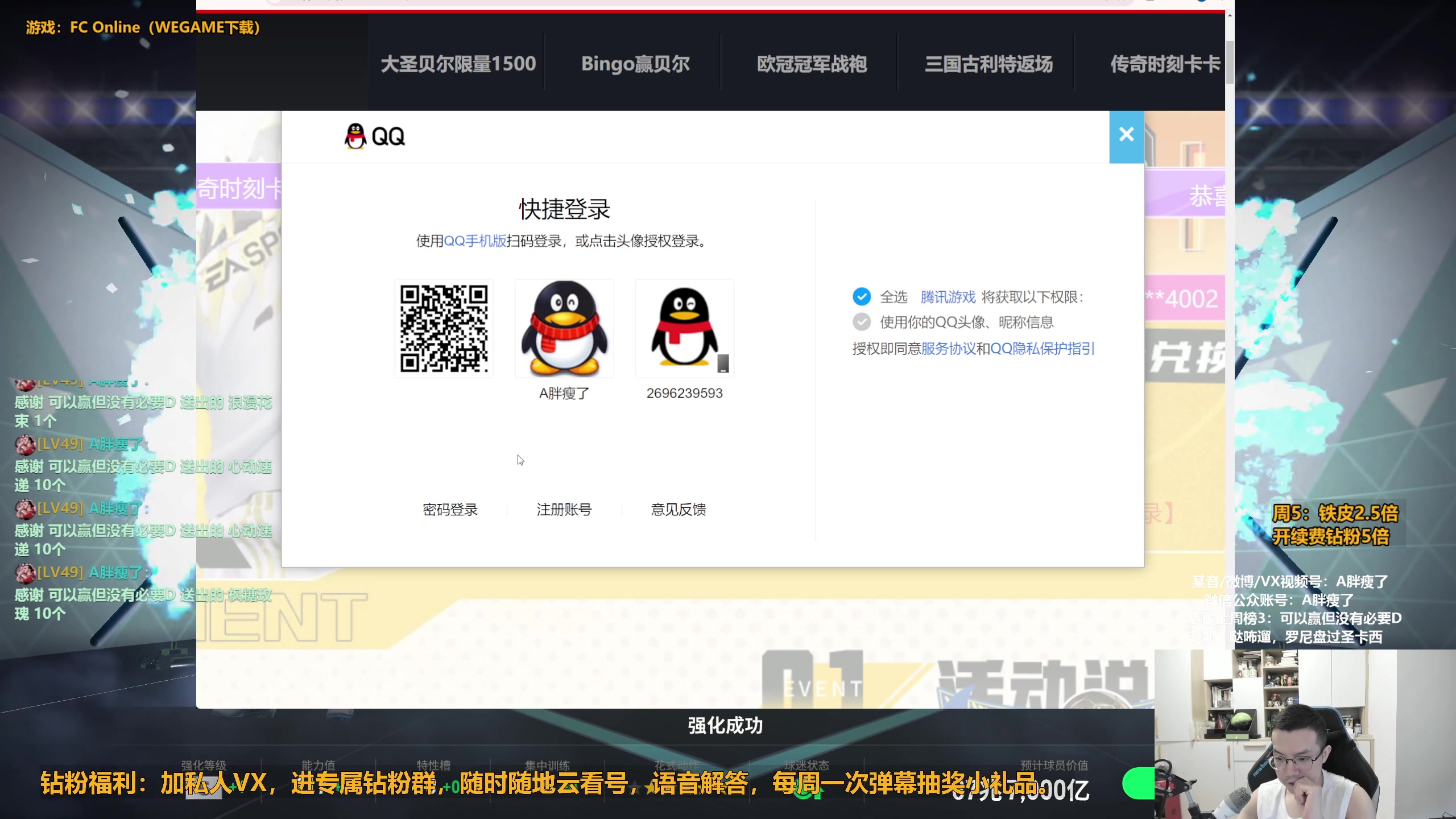
Task: Select the avatar of account "A胖瘦了"
Action: pyautogui.click(x=564, y=328)
